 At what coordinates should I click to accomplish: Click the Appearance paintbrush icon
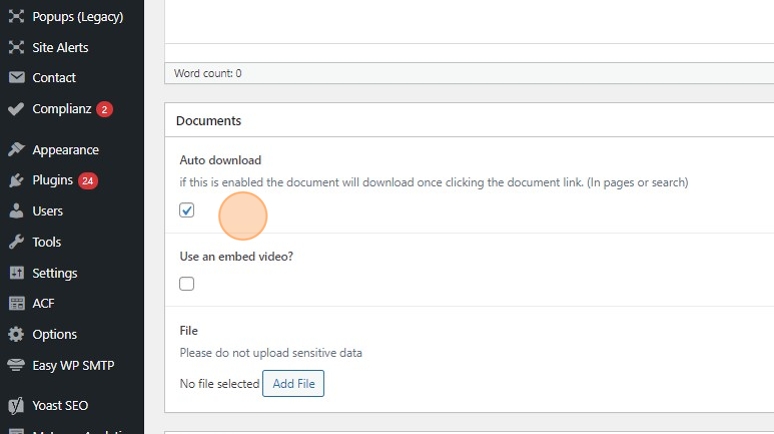click(16, 150)
